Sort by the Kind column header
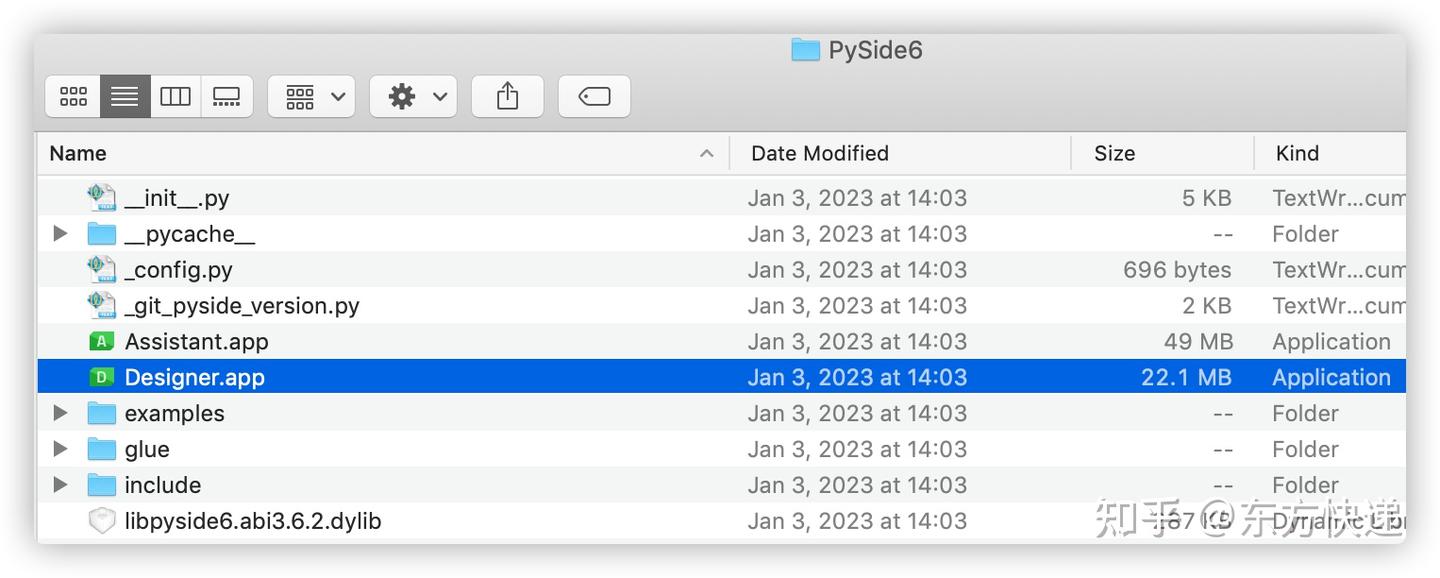The image size is (1440, 578). pyautogui.click(x=1297, y=153)
